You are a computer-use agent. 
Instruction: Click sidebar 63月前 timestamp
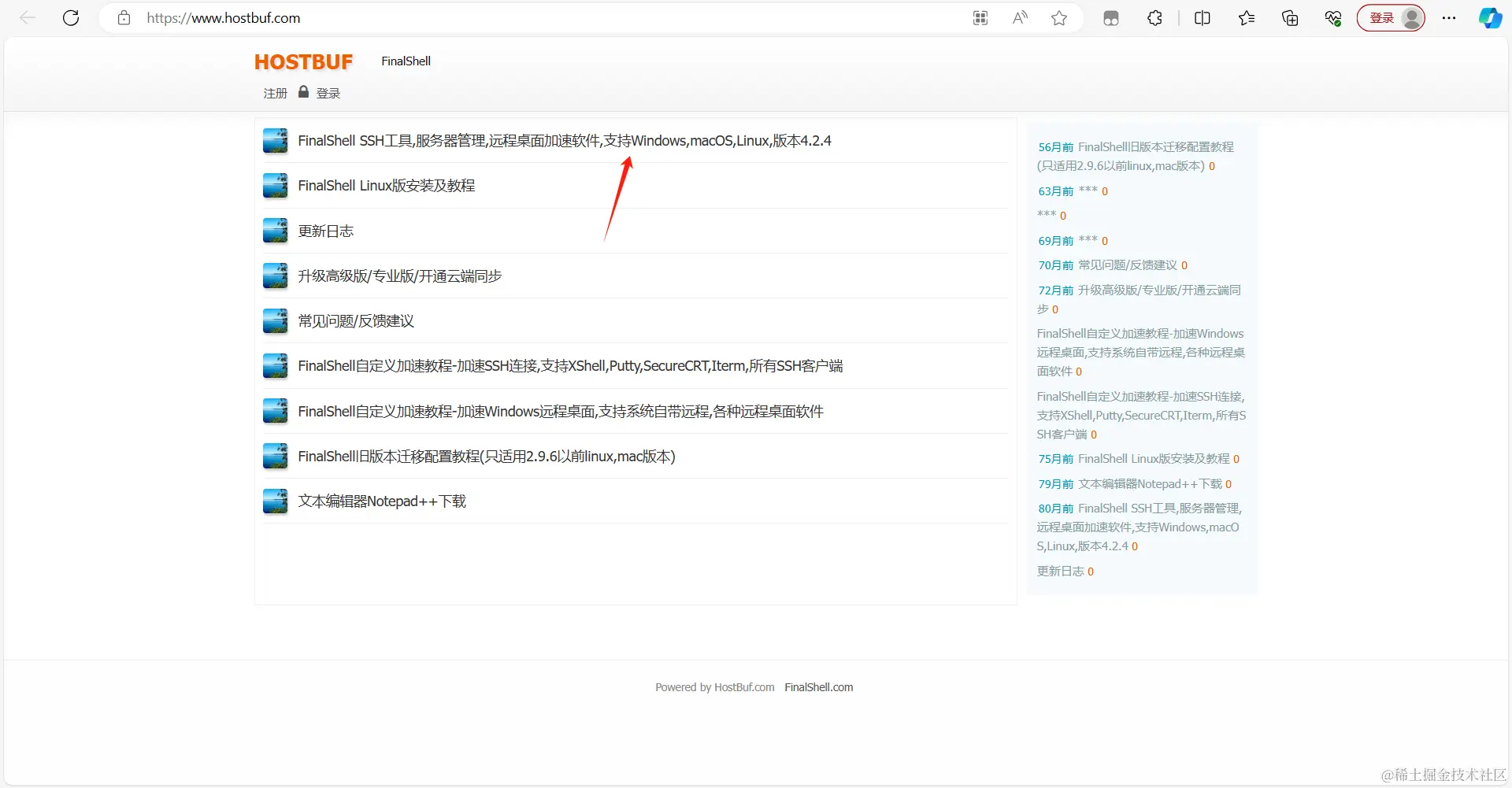coord(1055,191)
